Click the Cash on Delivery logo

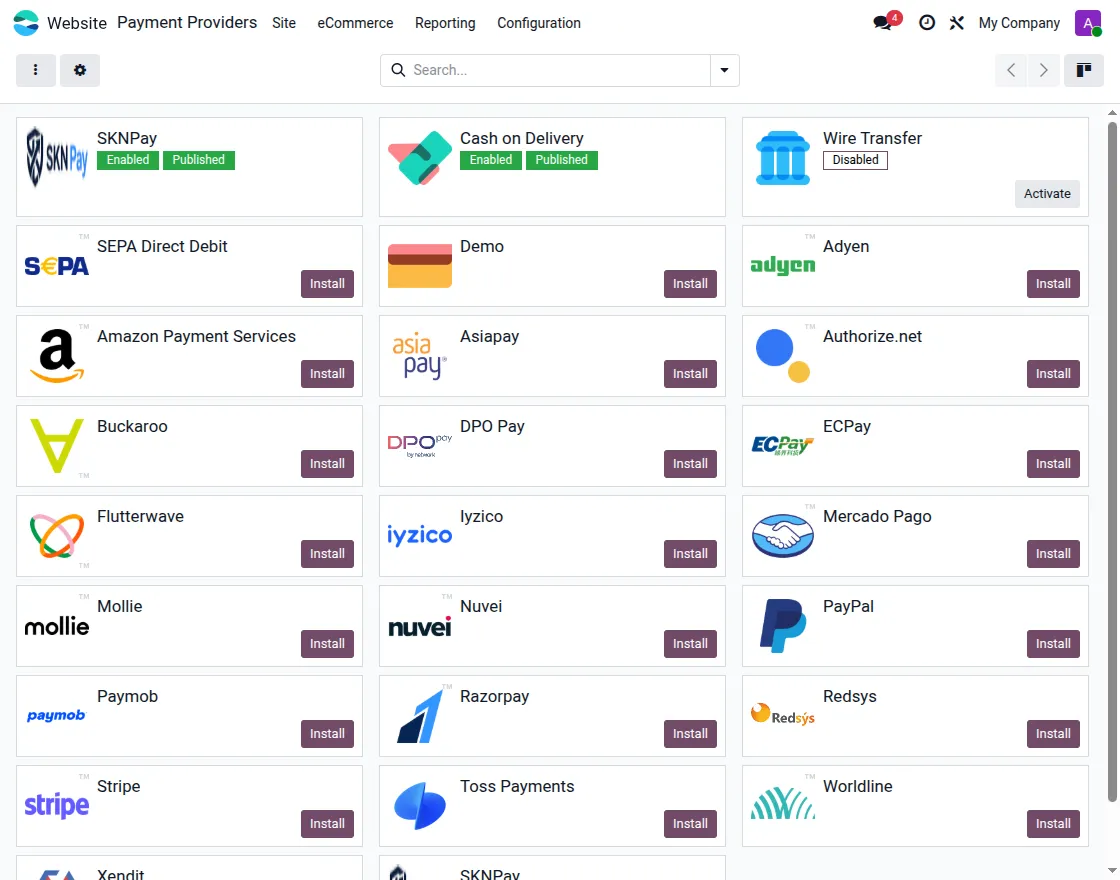pos(420,157)
